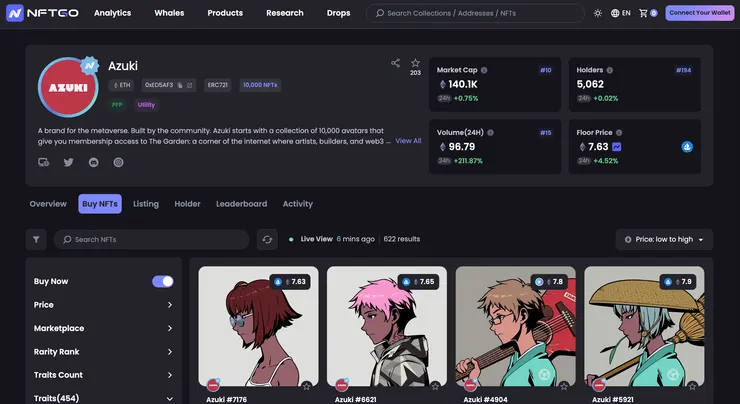This screenshot has height=404, width=740.
Task: Click the Floor Price info icon
Action: (x=619, y=133)
